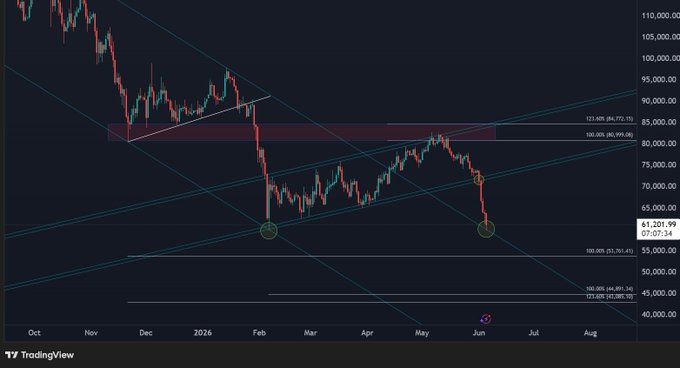Click the 110,000.00 price axis label
The image size is (680, 368).
tap(660, 16)
